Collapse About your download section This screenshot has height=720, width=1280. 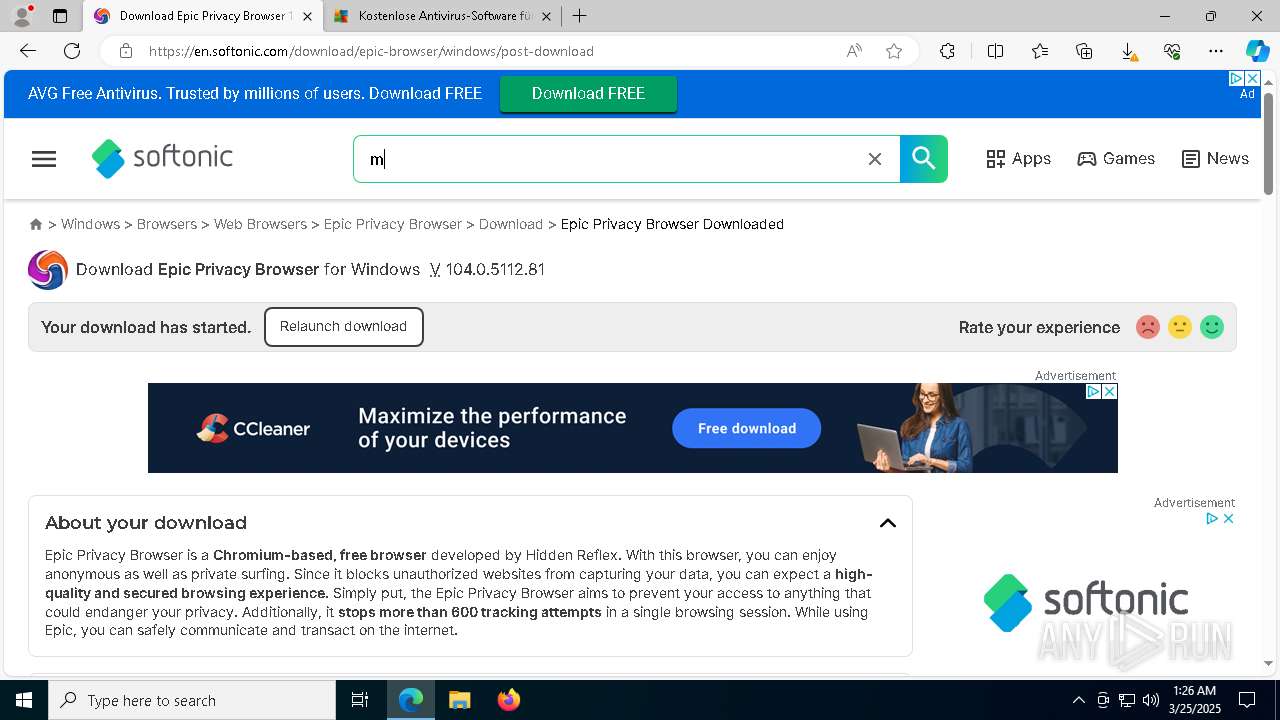(x=887, y=523)
